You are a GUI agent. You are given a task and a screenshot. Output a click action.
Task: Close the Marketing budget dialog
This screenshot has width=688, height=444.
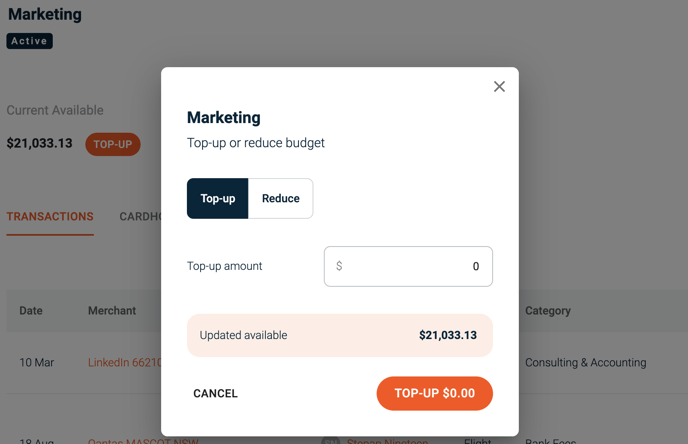click(499, 86)
